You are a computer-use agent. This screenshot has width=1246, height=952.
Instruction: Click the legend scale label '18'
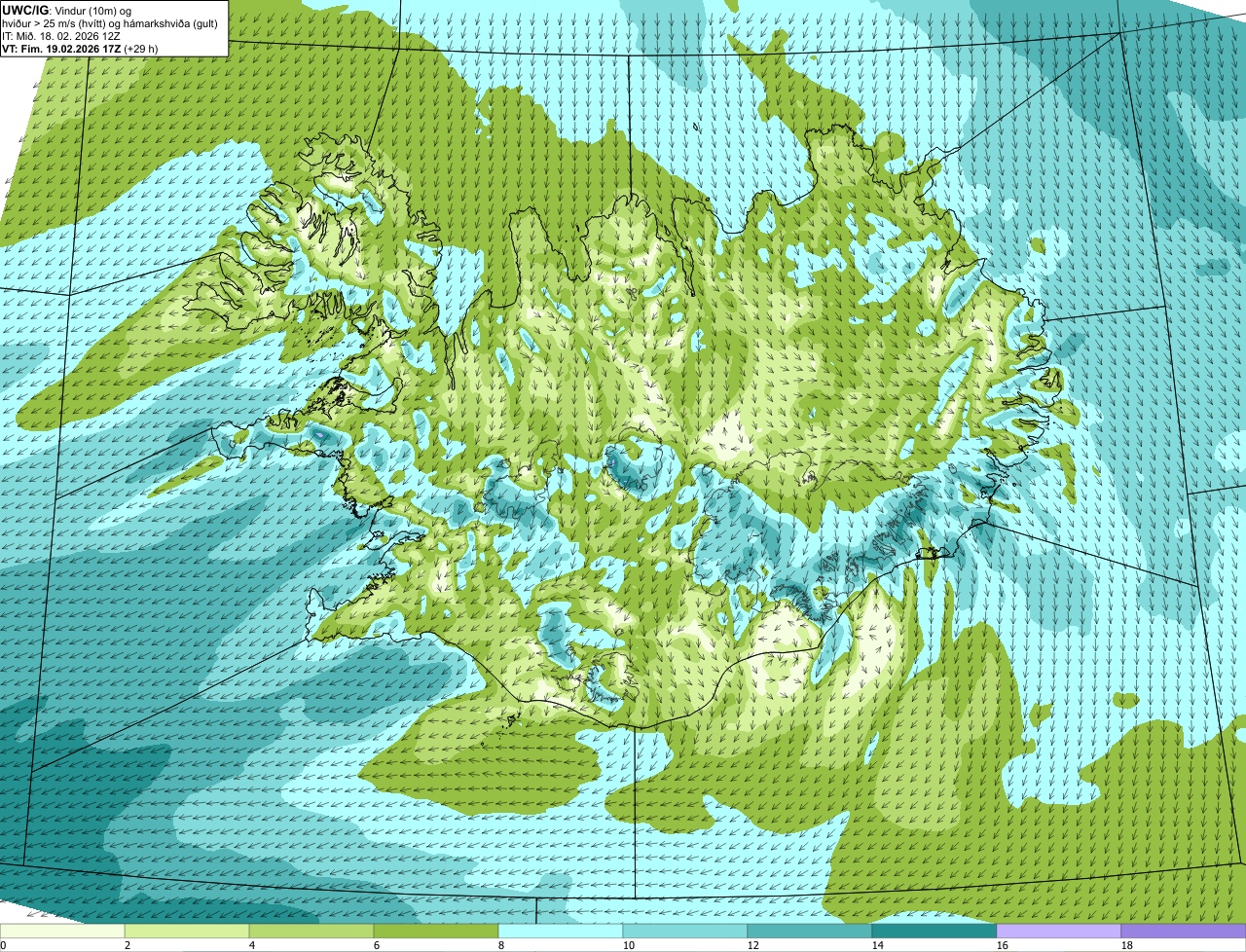(1127, 945)
